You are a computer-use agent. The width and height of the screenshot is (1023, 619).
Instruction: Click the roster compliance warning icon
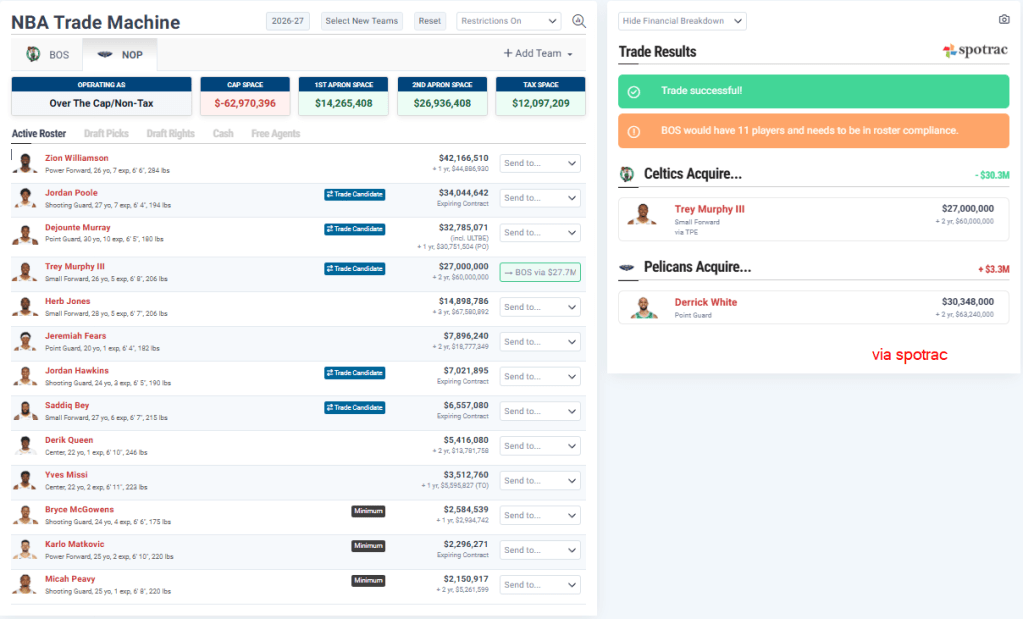(x=634, y=132)
